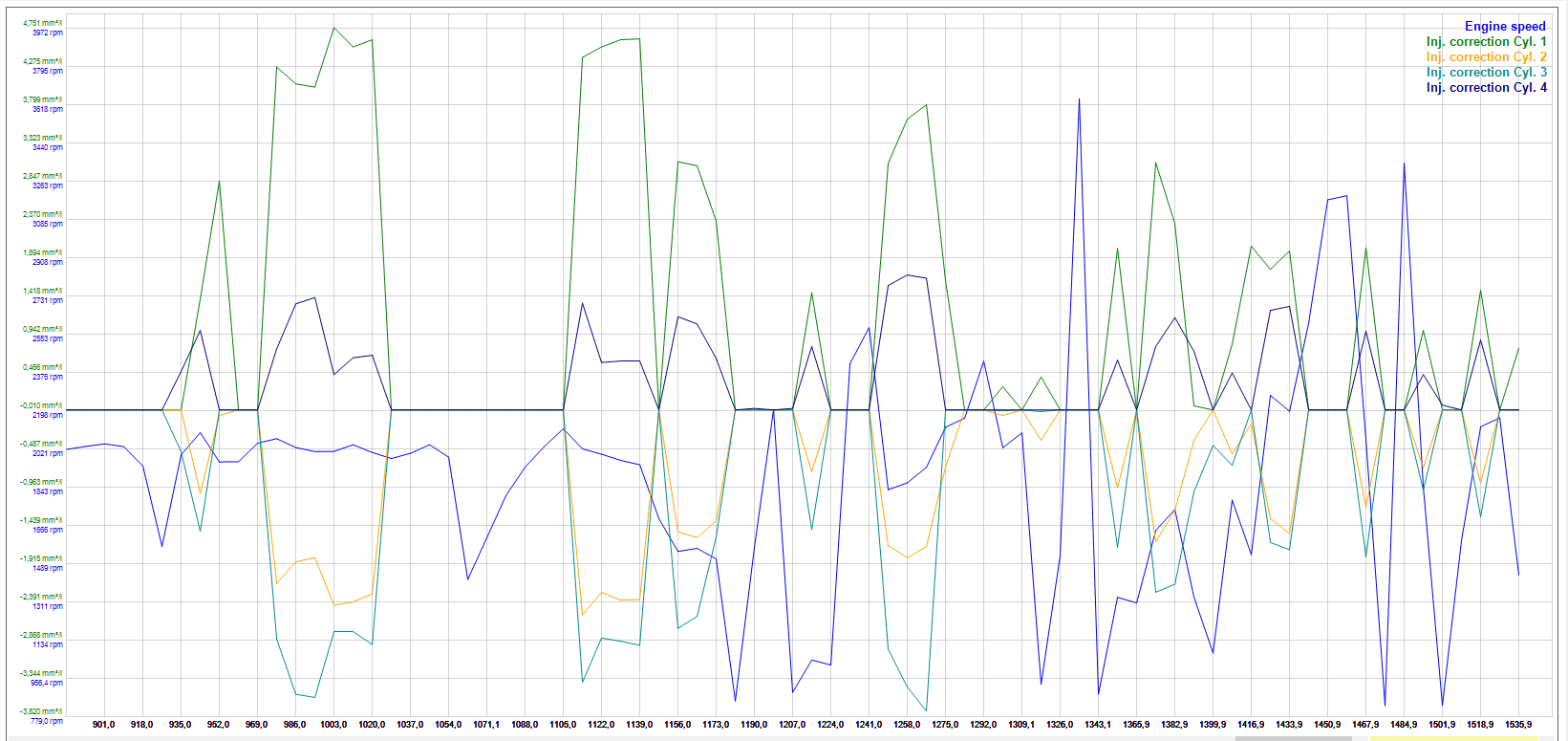Click the 4,751 mm³/l y-axis label
The image size is (1568, 741).
[x=42, y=23]
